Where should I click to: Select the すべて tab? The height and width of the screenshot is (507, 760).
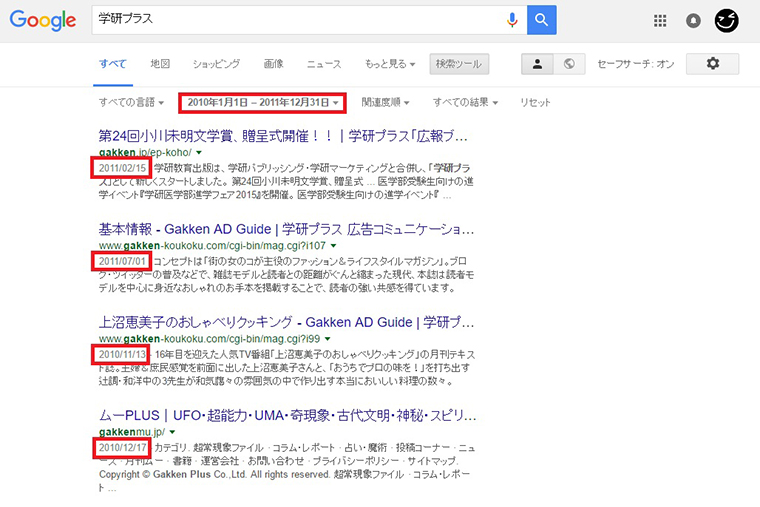(x=113, y=64)
